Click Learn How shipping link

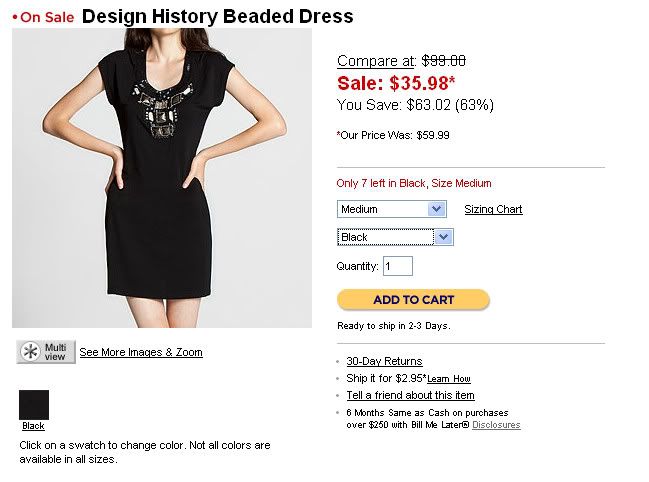coord(449,379)
